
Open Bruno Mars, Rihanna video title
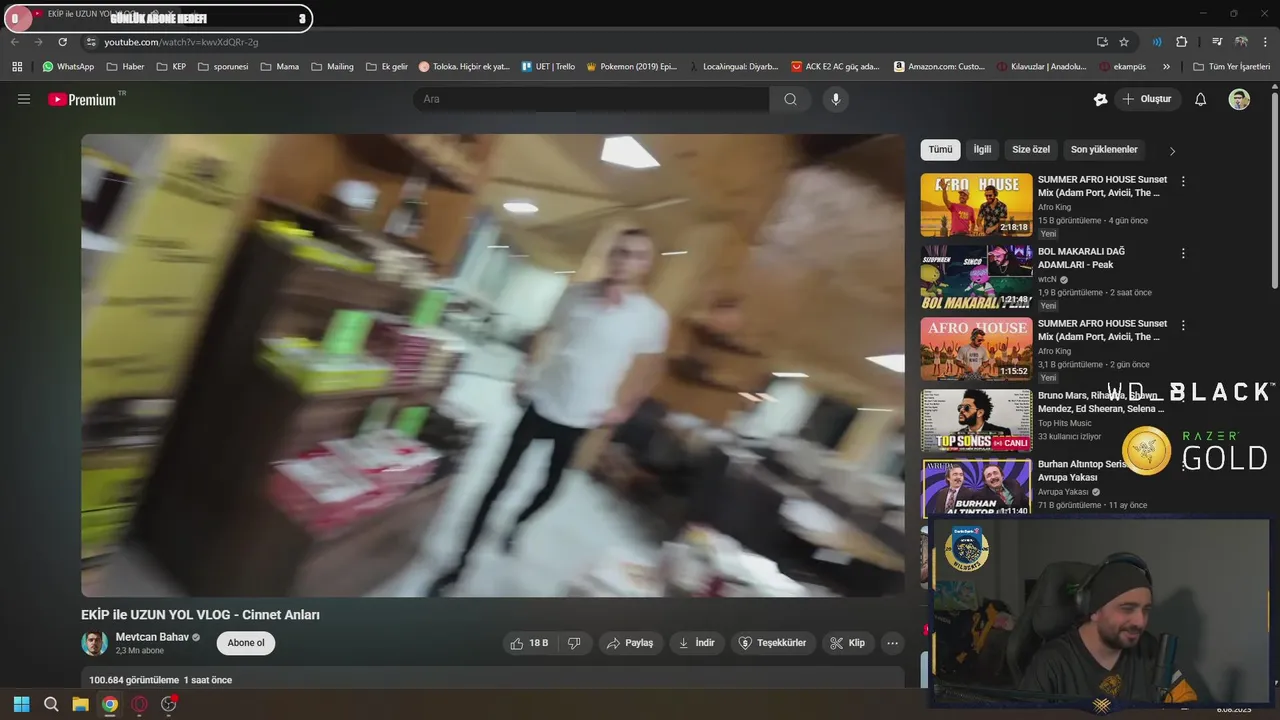pyautogui.click(x=1100, y=402)
